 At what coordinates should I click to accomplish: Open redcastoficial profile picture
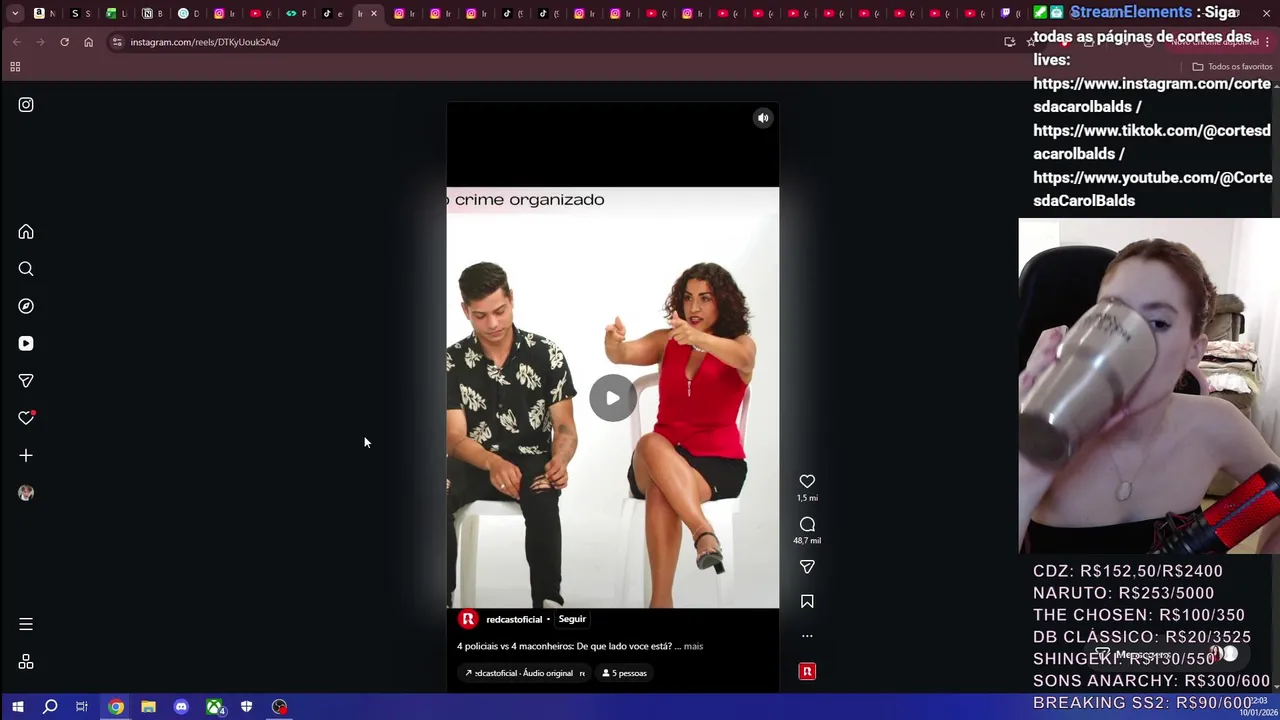[467, 619]
